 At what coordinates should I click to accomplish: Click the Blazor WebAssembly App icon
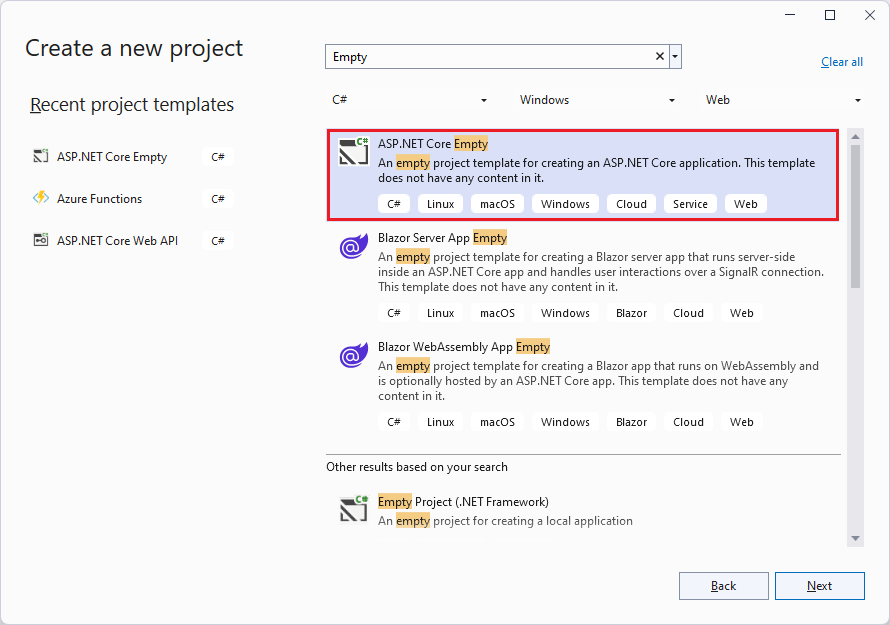[354, 355]
